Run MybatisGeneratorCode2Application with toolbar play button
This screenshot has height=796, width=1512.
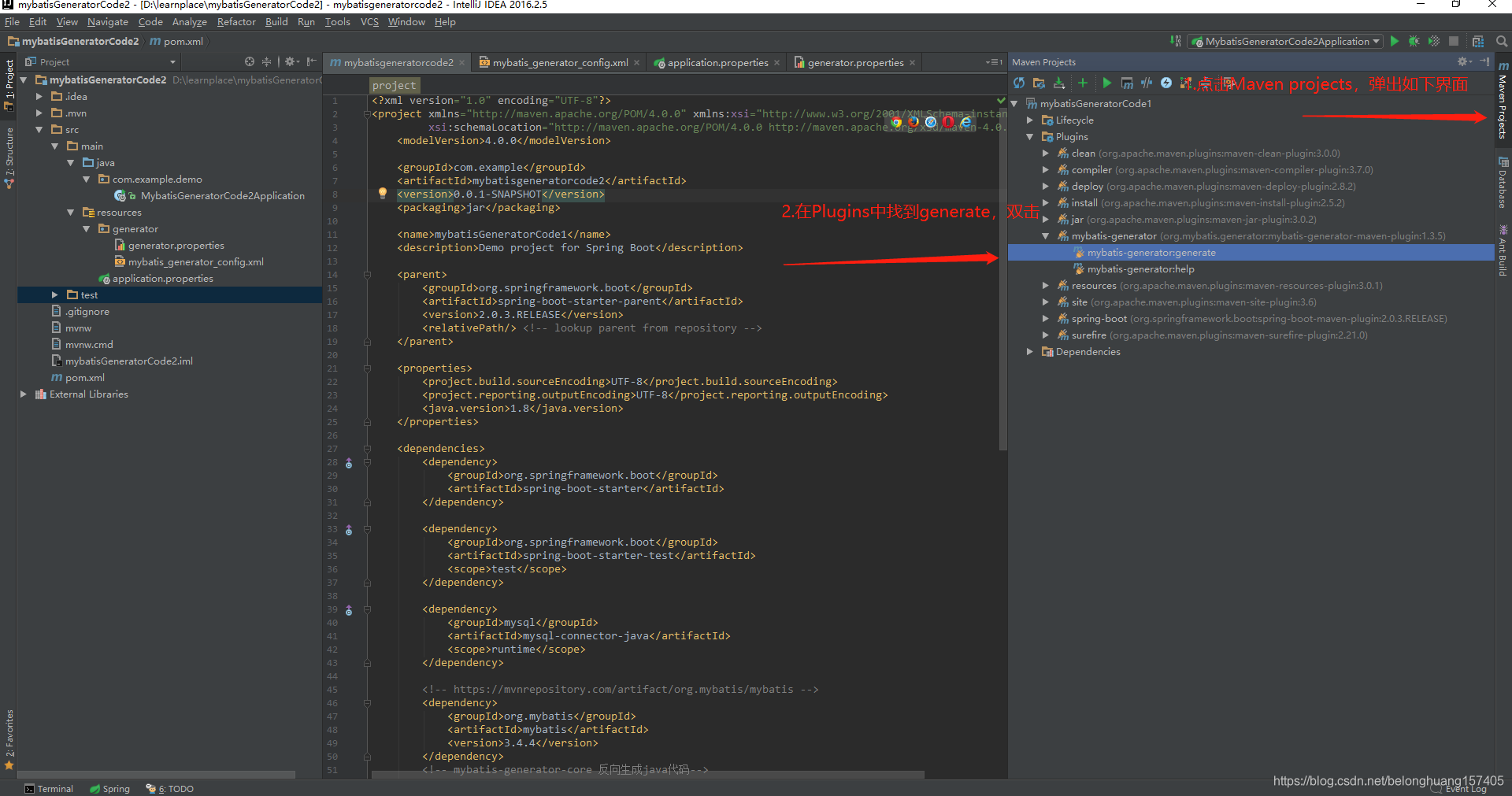coord(1395,41)
